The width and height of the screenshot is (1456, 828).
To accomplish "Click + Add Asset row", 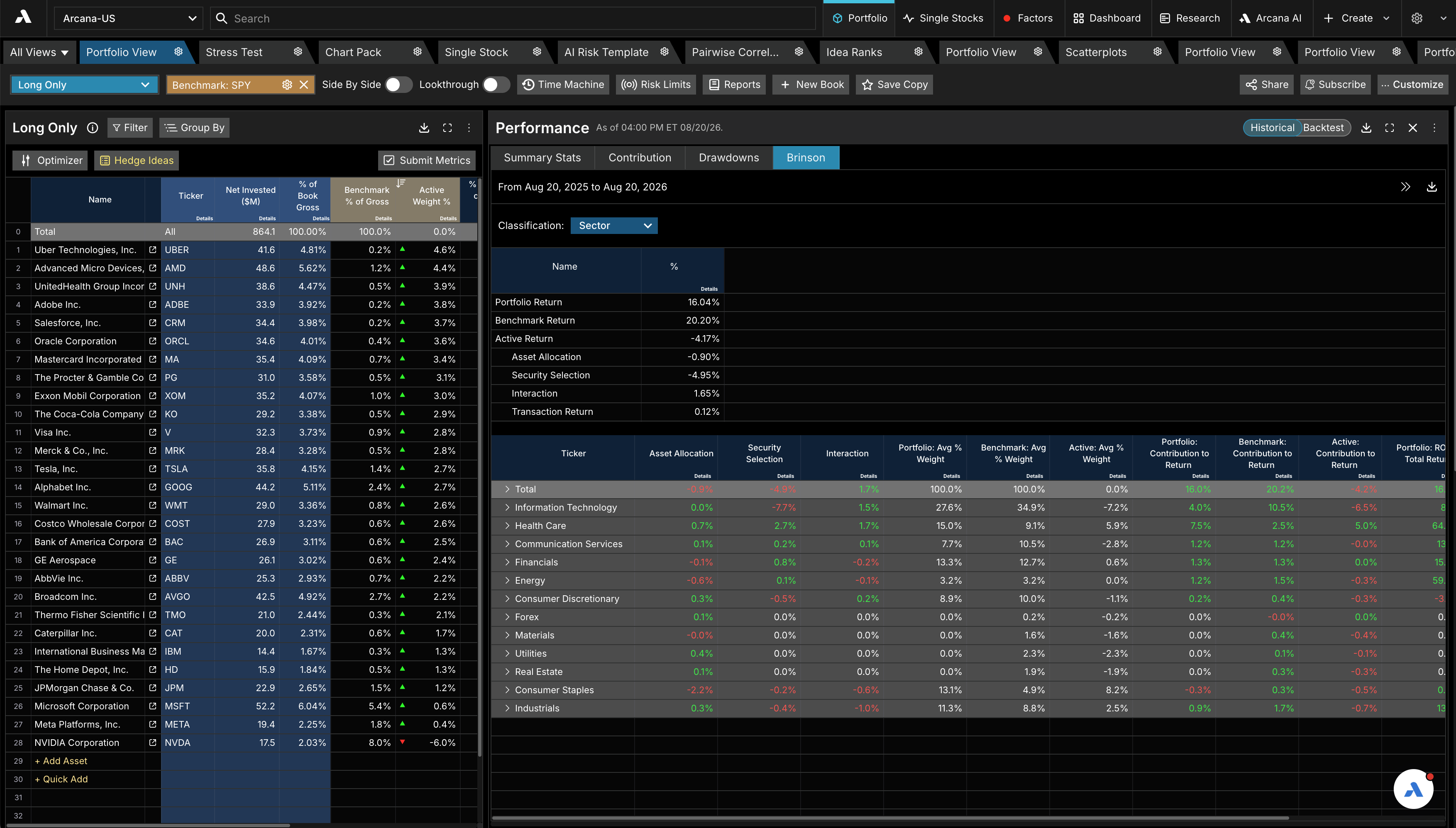I will [x=61, y=761].
